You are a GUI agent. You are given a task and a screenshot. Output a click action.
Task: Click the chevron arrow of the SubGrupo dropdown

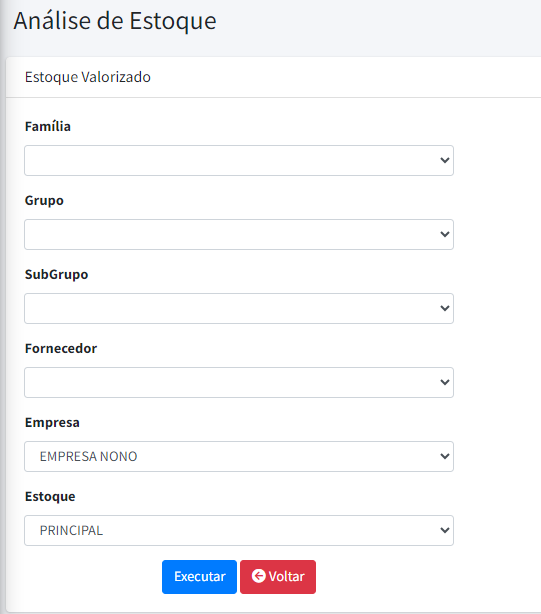[444, 308]
